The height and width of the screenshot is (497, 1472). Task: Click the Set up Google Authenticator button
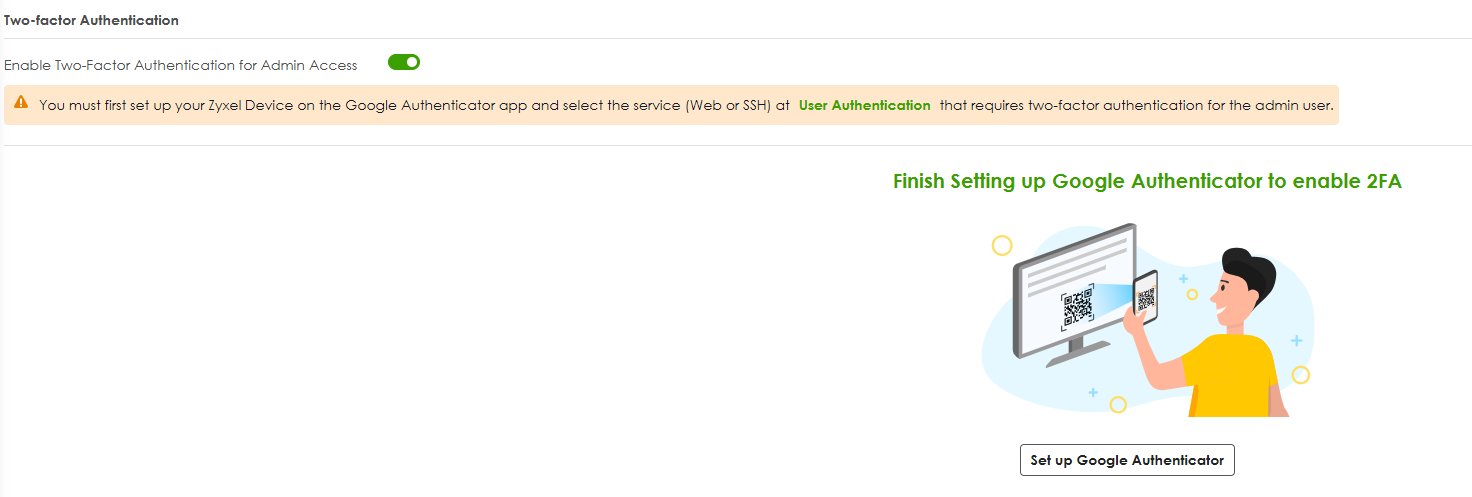[1127, 460]
